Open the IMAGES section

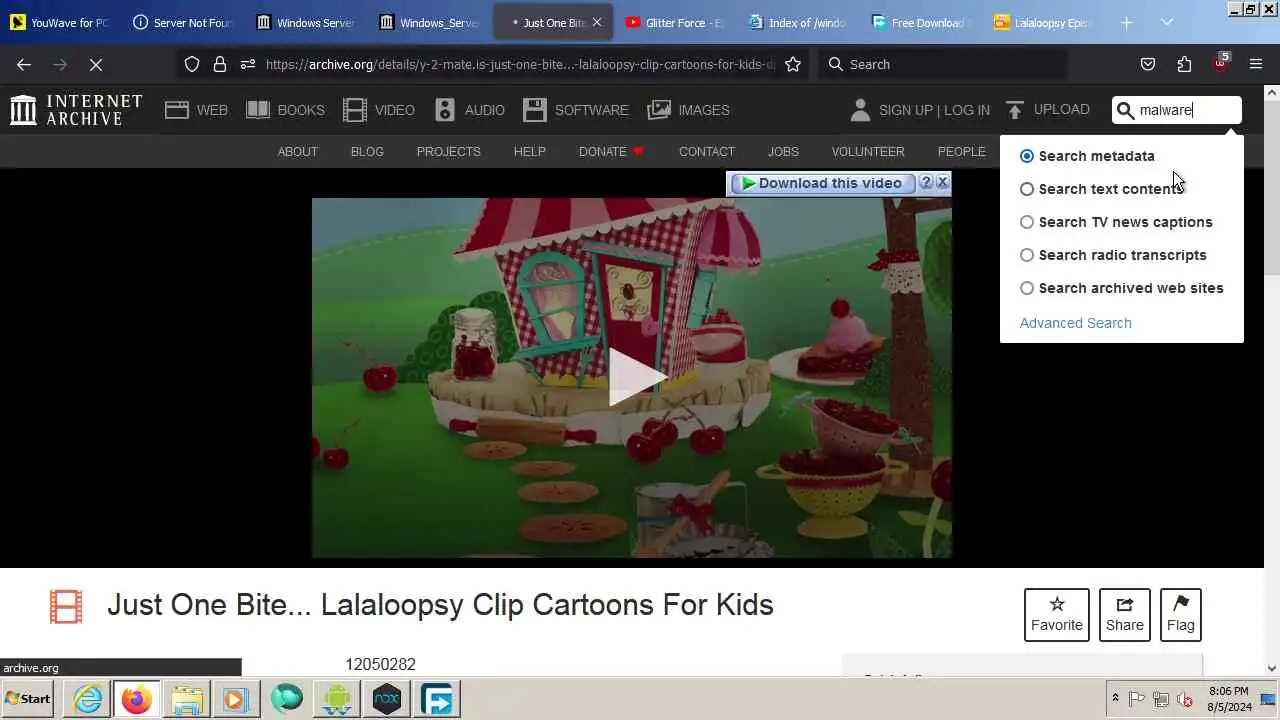tap(688, 110)
